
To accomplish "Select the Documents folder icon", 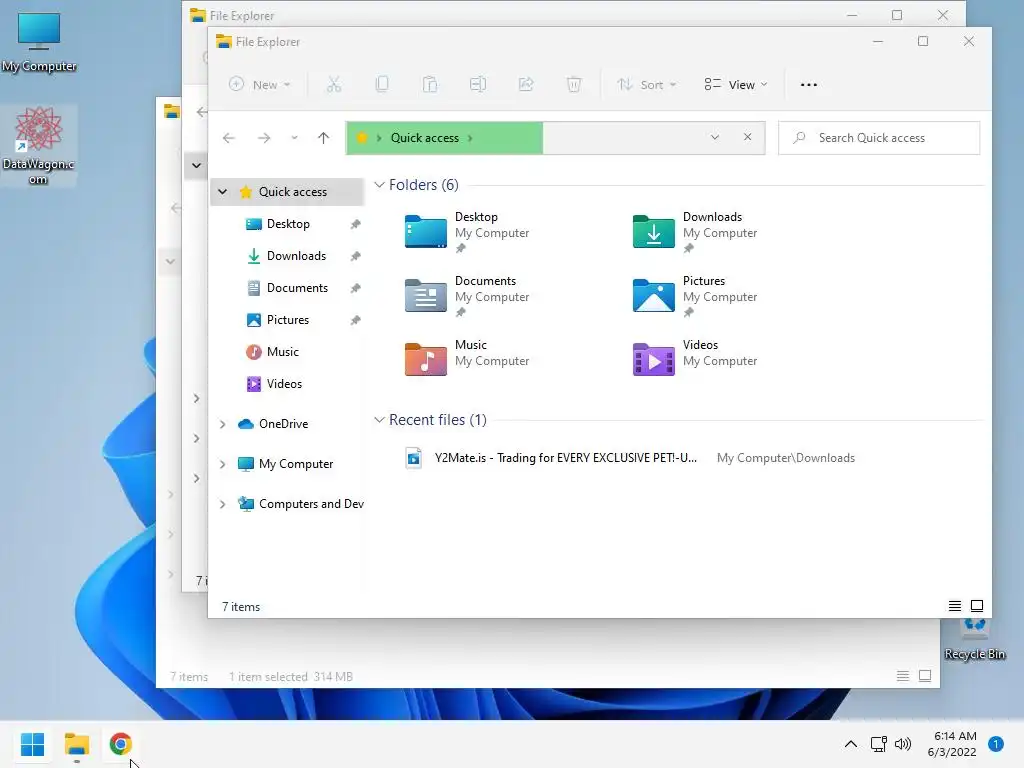I will tap(426, 295).
